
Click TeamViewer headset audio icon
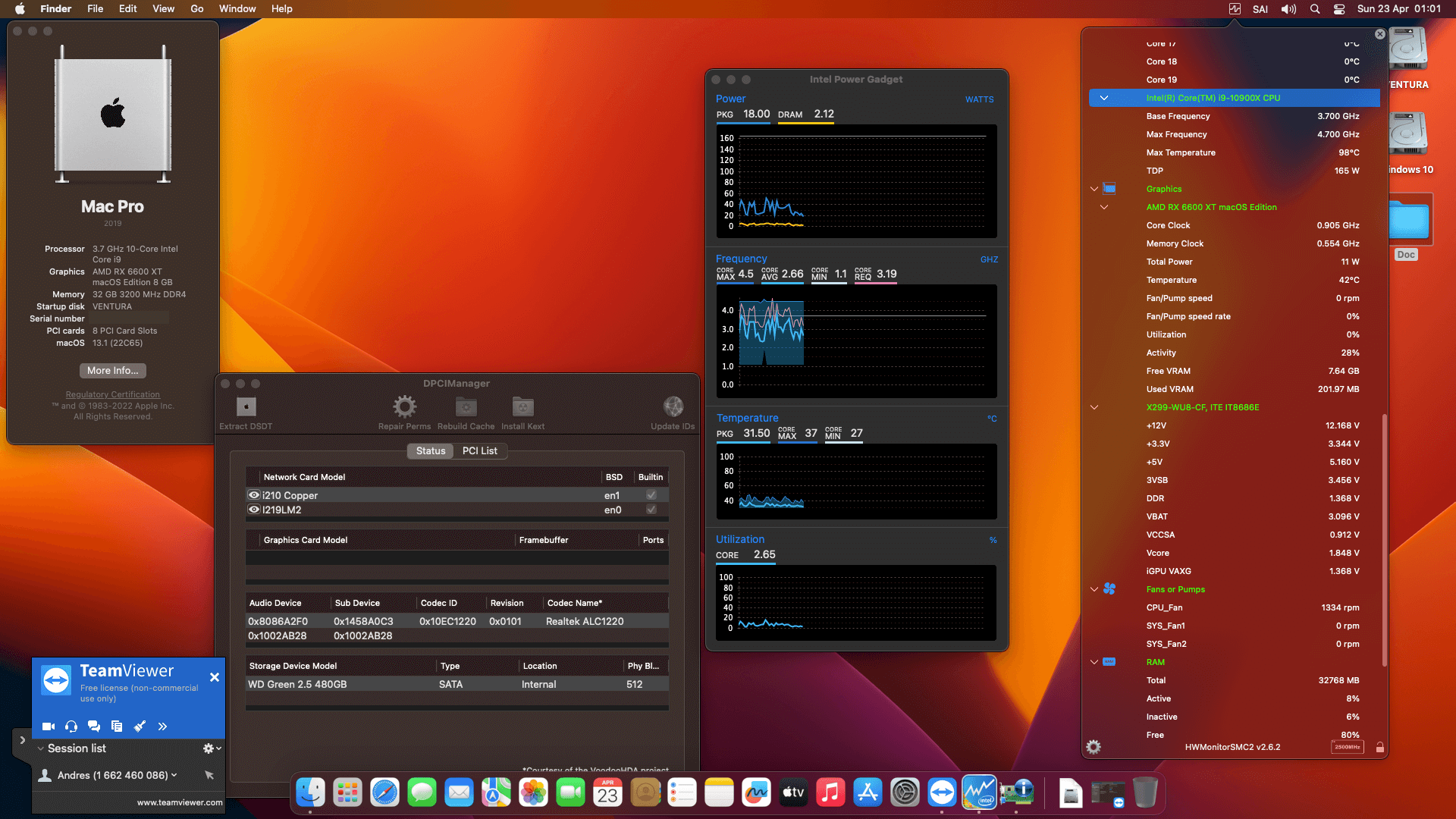[x=71, y=726]
